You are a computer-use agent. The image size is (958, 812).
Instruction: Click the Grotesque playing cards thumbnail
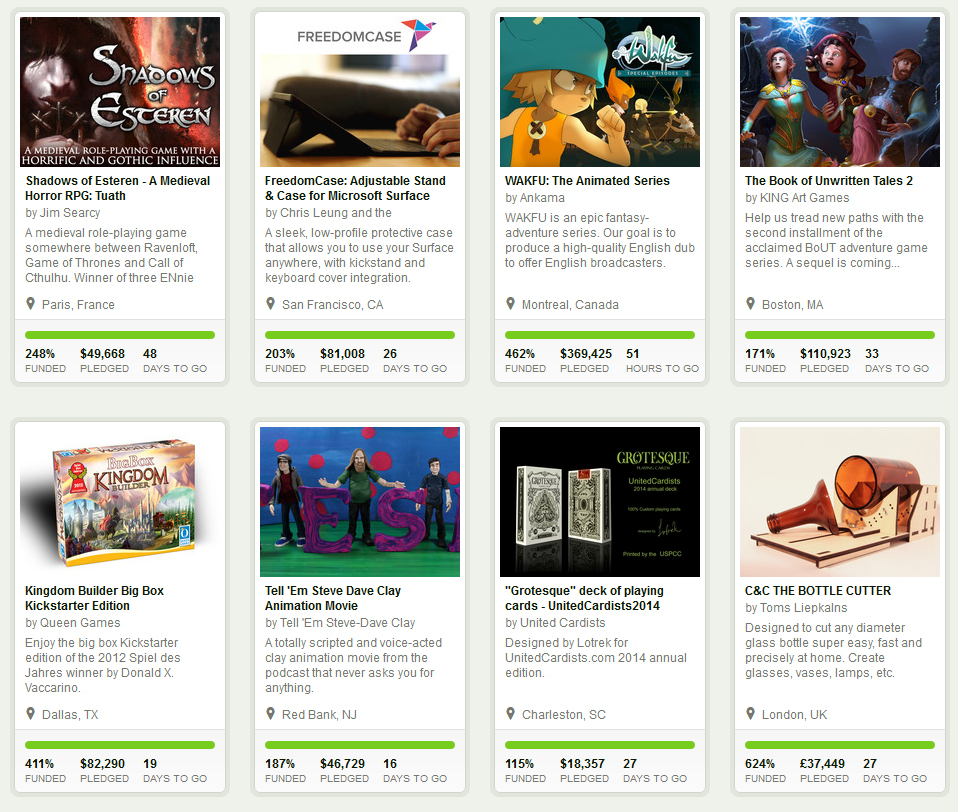[600, 502]
